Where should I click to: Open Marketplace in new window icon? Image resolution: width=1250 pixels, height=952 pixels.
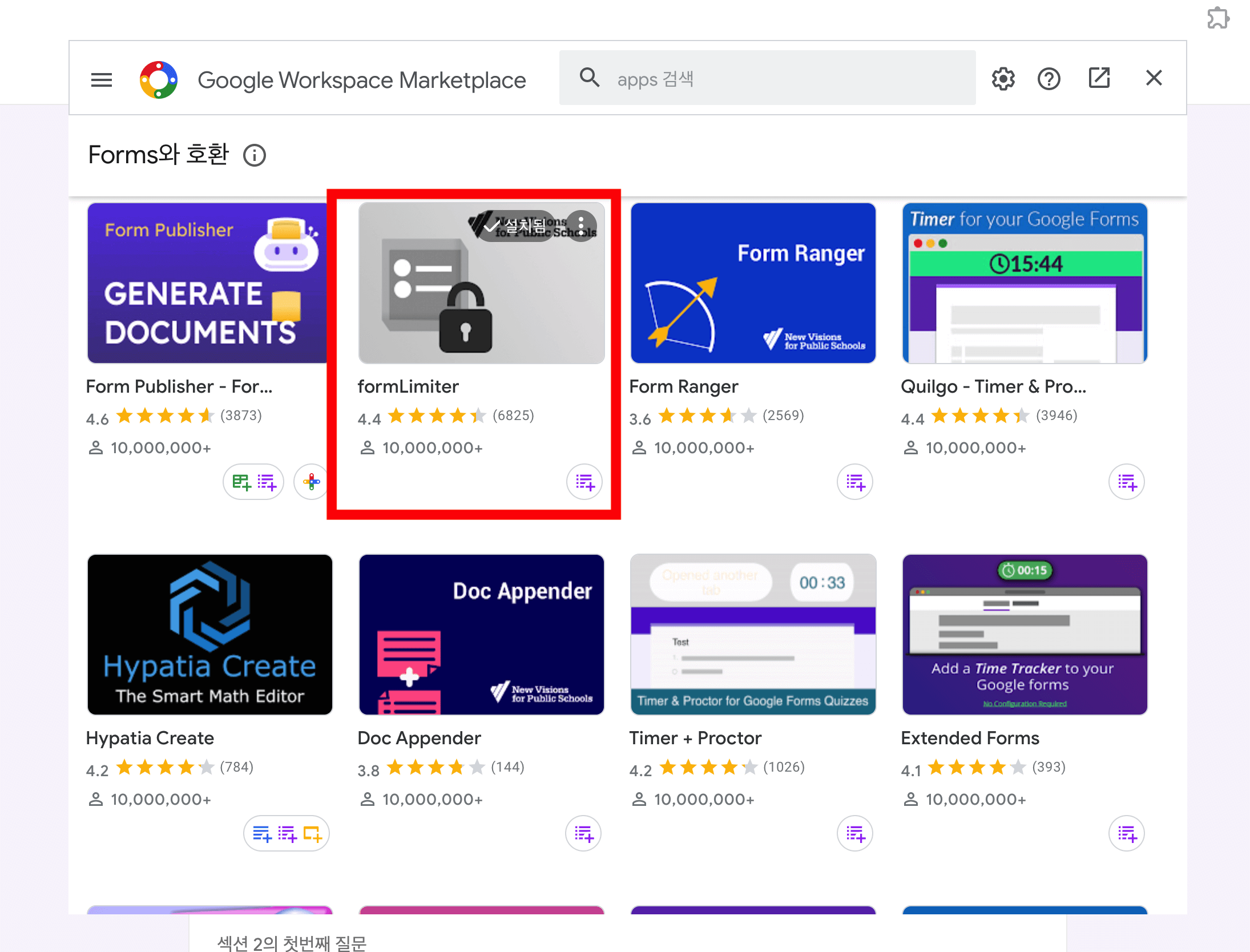pos(1099,78)
